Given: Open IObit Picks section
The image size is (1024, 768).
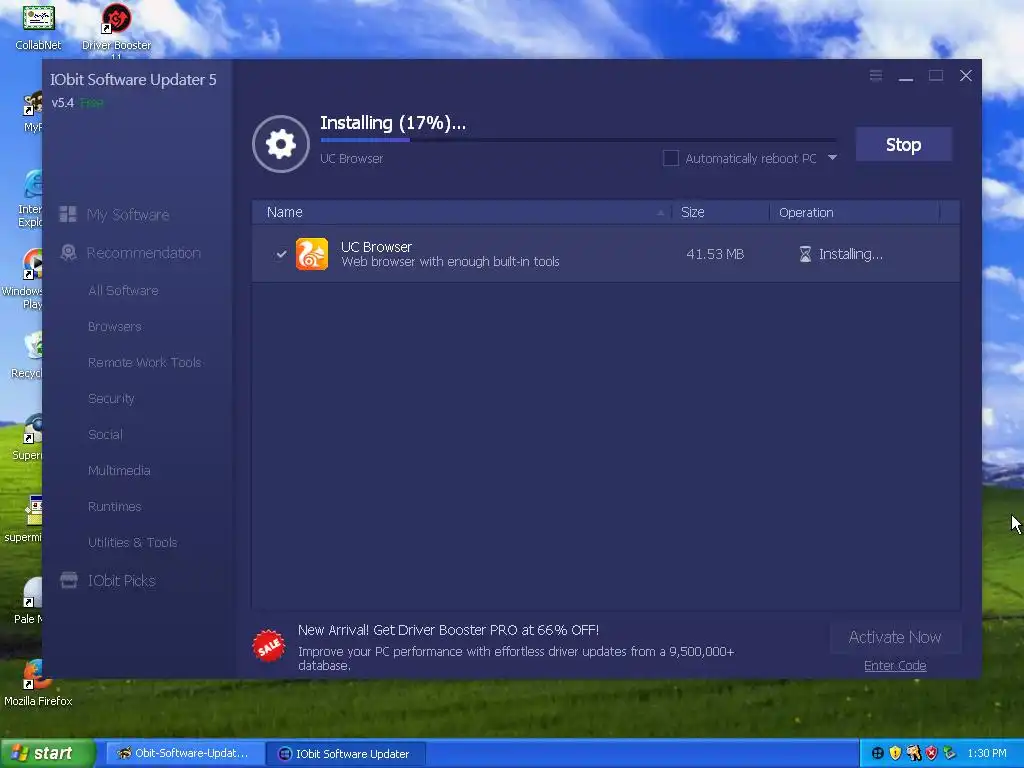Looking at the screenshot, I should click(x=121, y=581).
